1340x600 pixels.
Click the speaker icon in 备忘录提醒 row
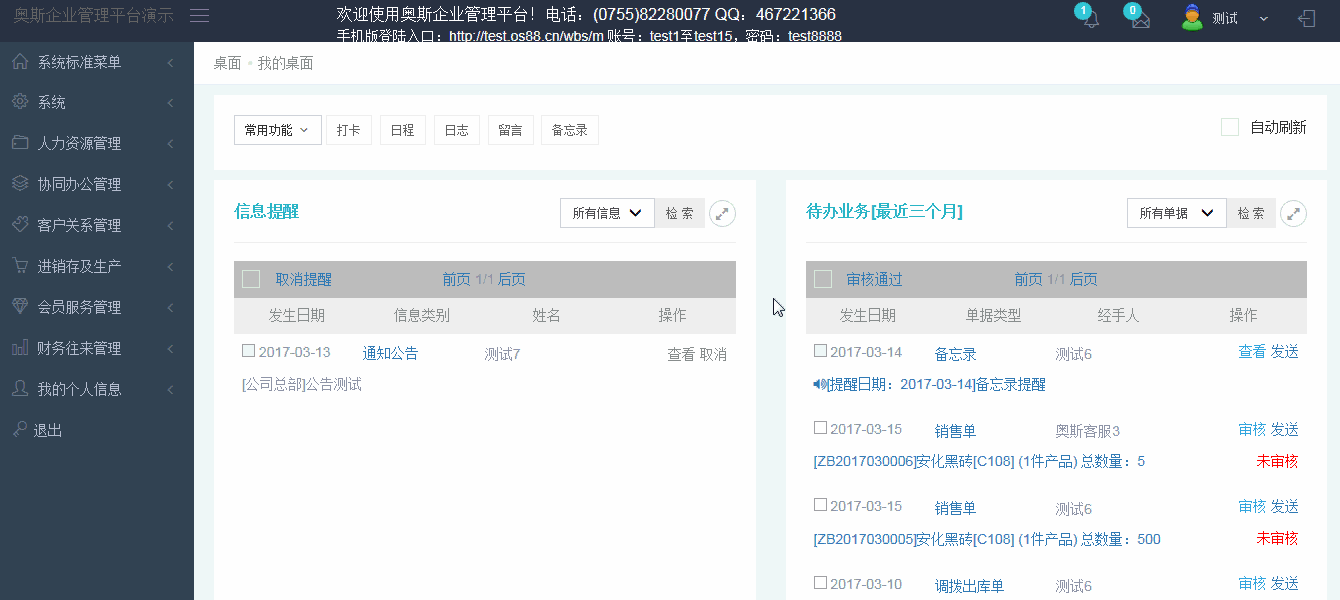click(x=820, y=384)
